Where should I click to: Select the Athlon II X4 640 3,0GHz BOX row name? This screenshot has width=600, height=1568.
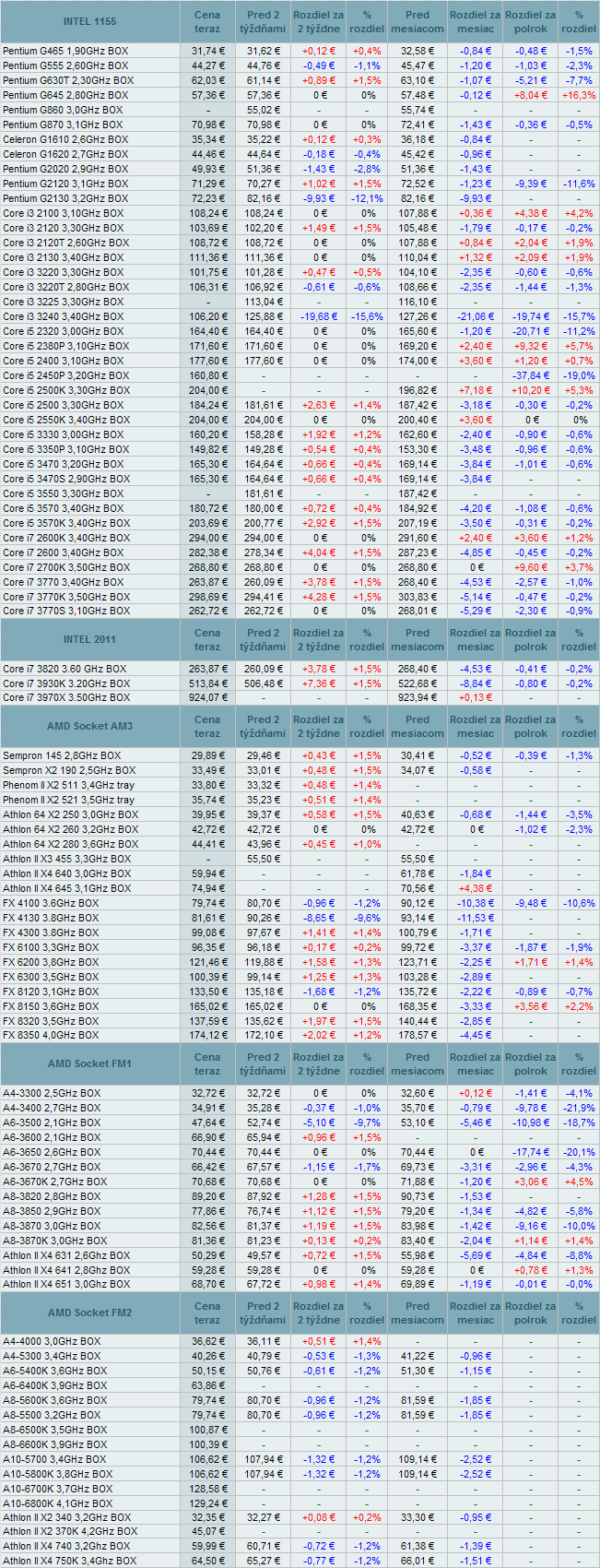coord(67,873)
